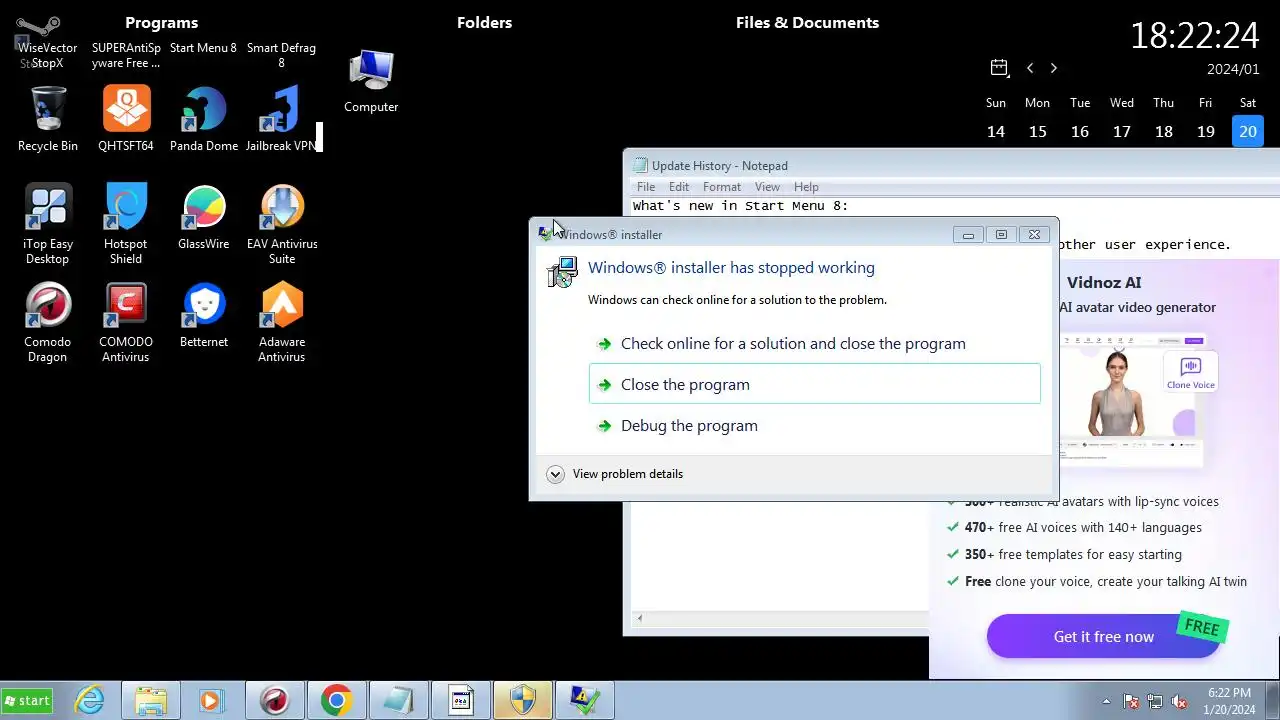Screen dimensions: 1280x720
Task: Open Start Menu 8 shortcut label
Action: pyautogui.click(x=203, y=48)
